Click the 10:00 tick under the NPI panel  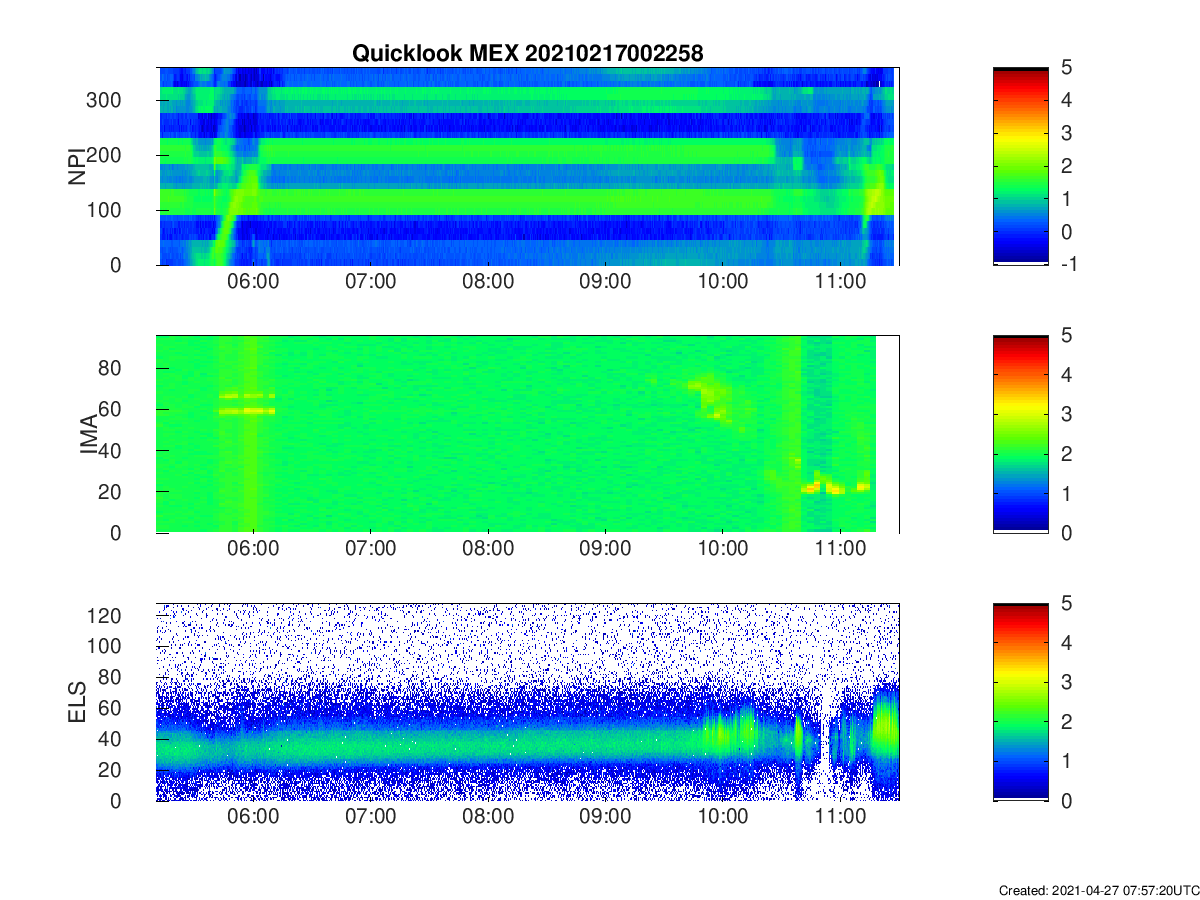(x=723, y=282)
